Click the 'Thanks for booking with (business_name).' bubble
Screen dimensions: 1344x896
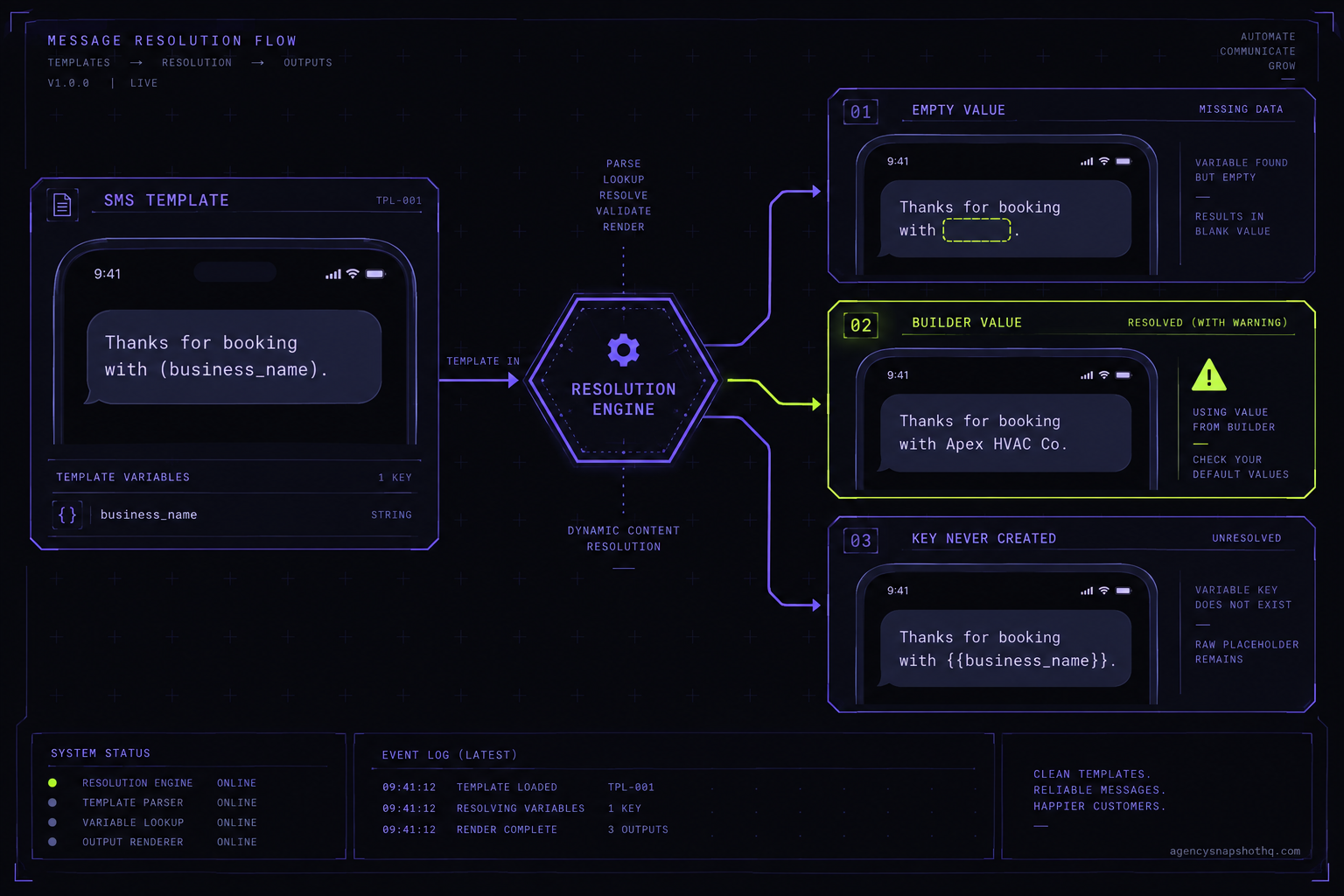234,357
